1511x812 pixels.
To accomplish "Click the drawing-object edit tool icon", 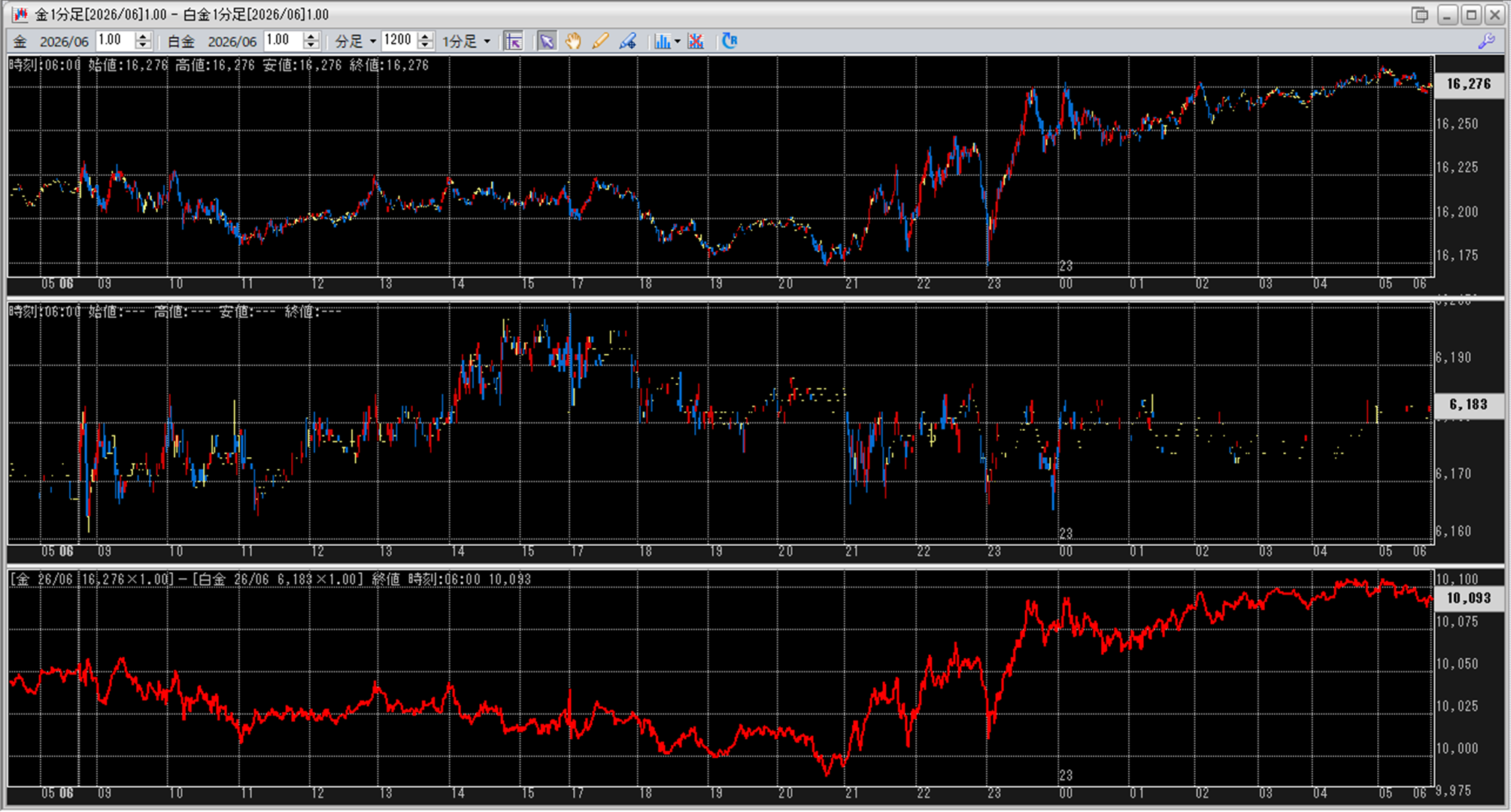I will (x=628, y=41).
